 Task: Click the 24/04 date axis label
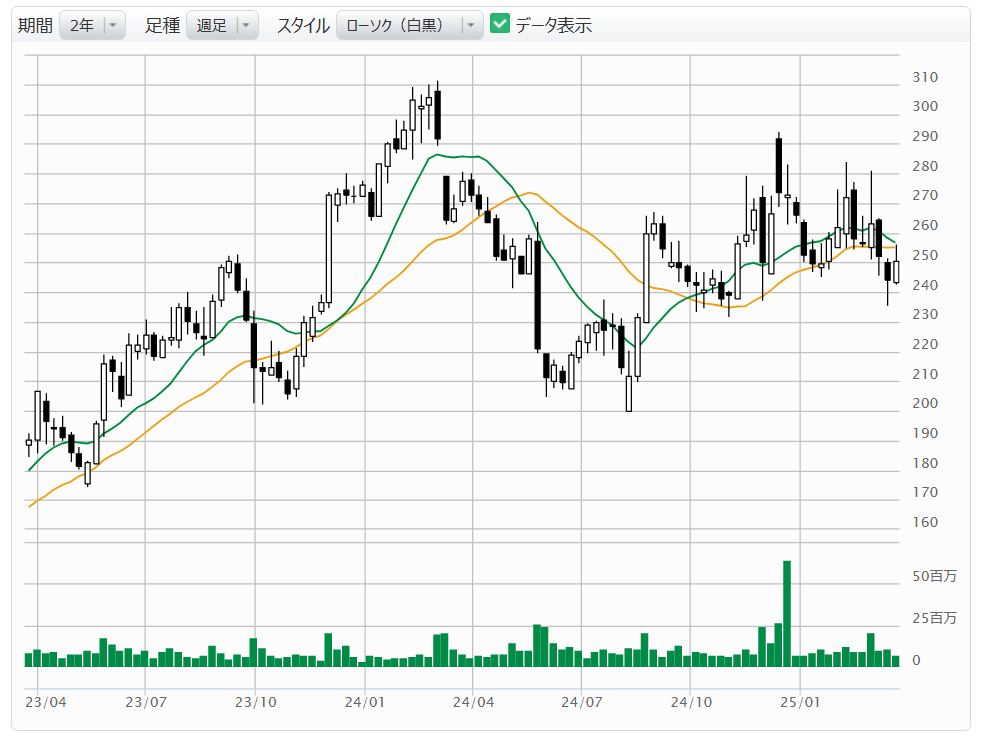[473, 702]
